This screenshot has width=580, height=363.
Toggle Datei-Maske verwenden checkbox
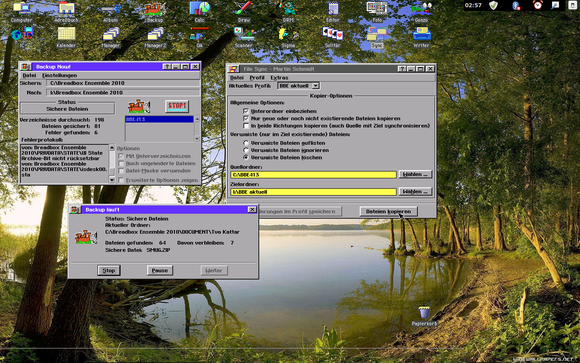121,171
